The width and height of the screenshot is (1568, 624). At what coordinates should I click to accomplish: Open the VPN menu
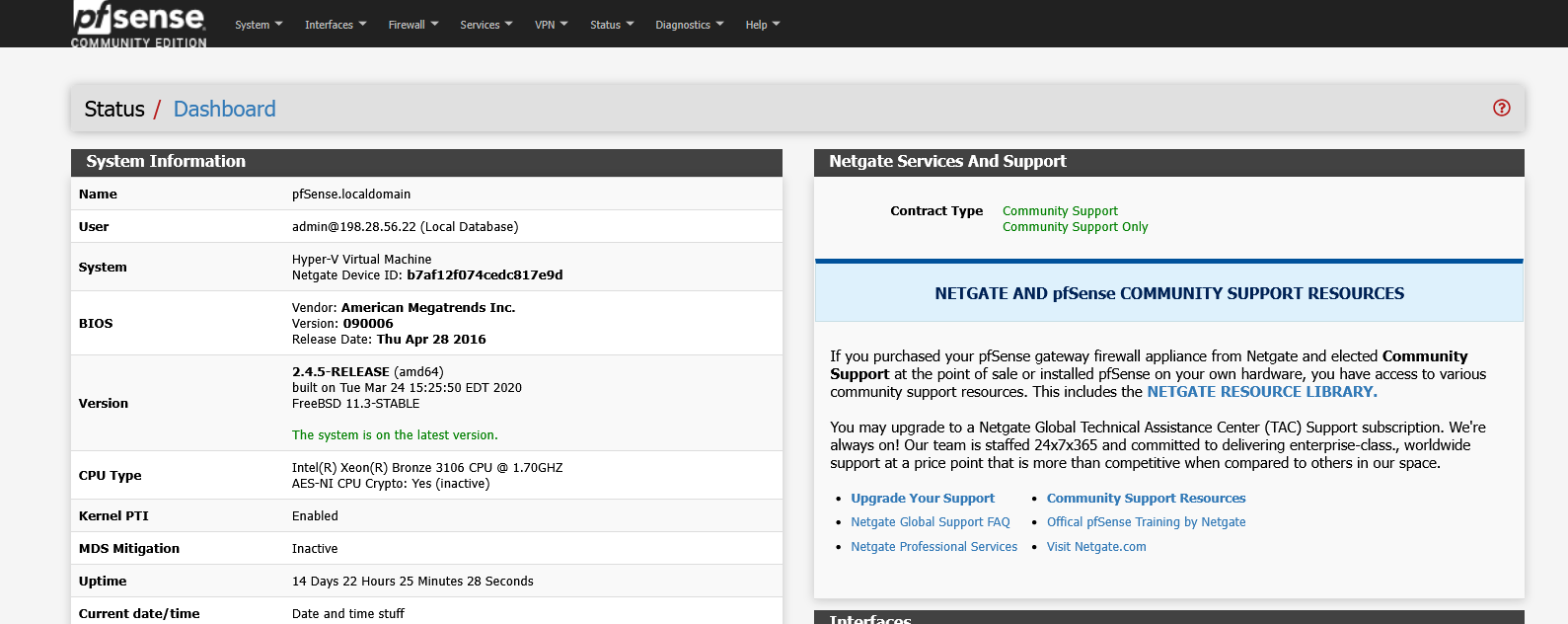[x=551, y=25]
